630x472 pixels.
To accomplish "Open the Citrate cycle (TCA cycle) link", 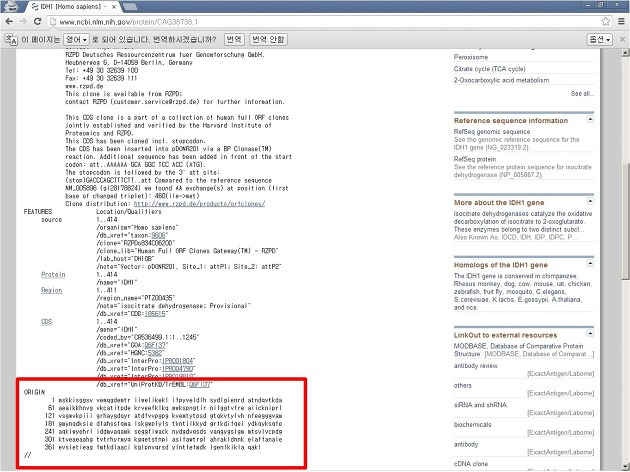I will [x=489, y=69].
